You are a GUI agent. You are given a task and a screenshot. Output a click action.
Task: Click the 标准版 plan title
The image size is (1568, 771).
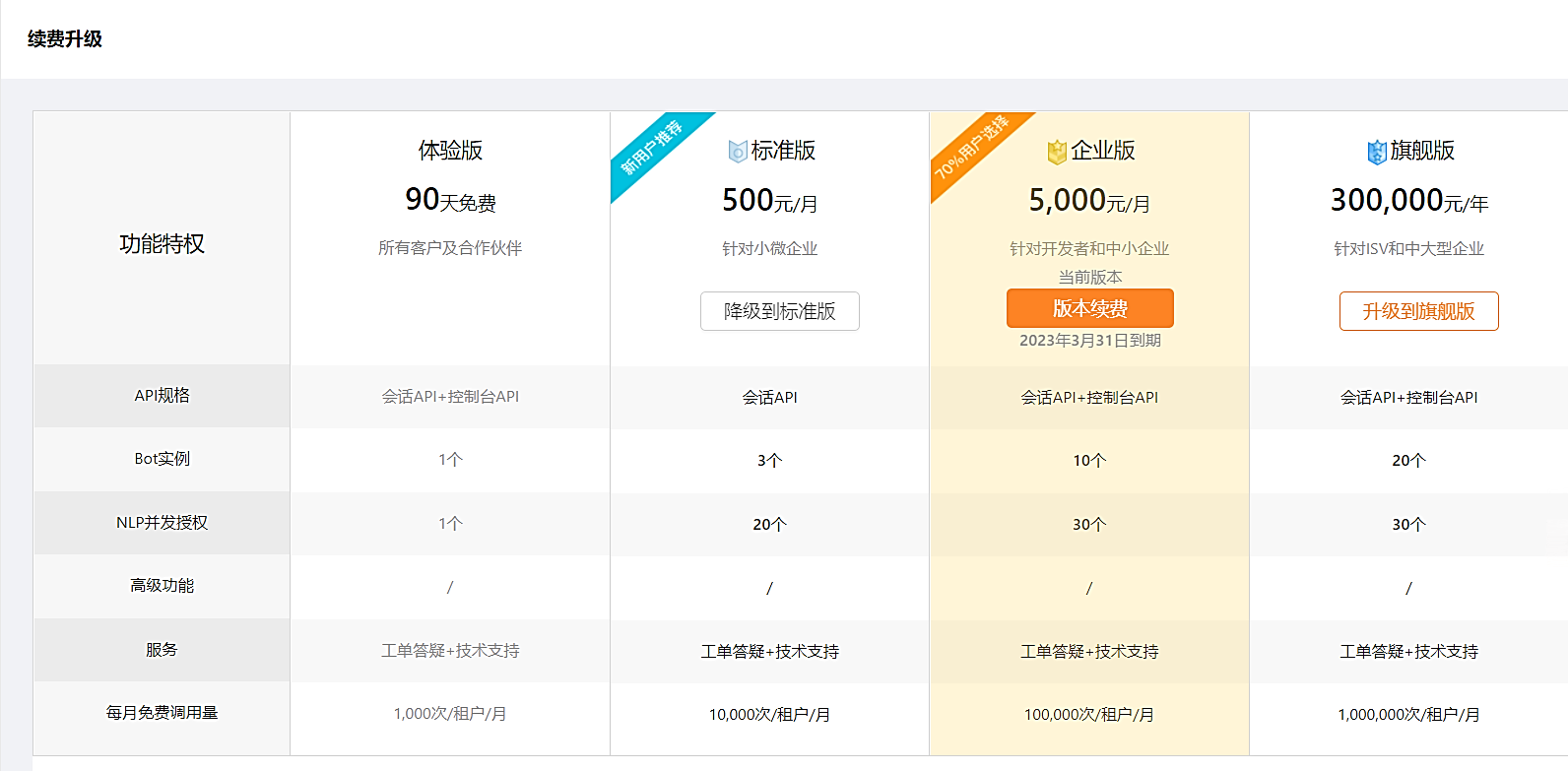783,151
